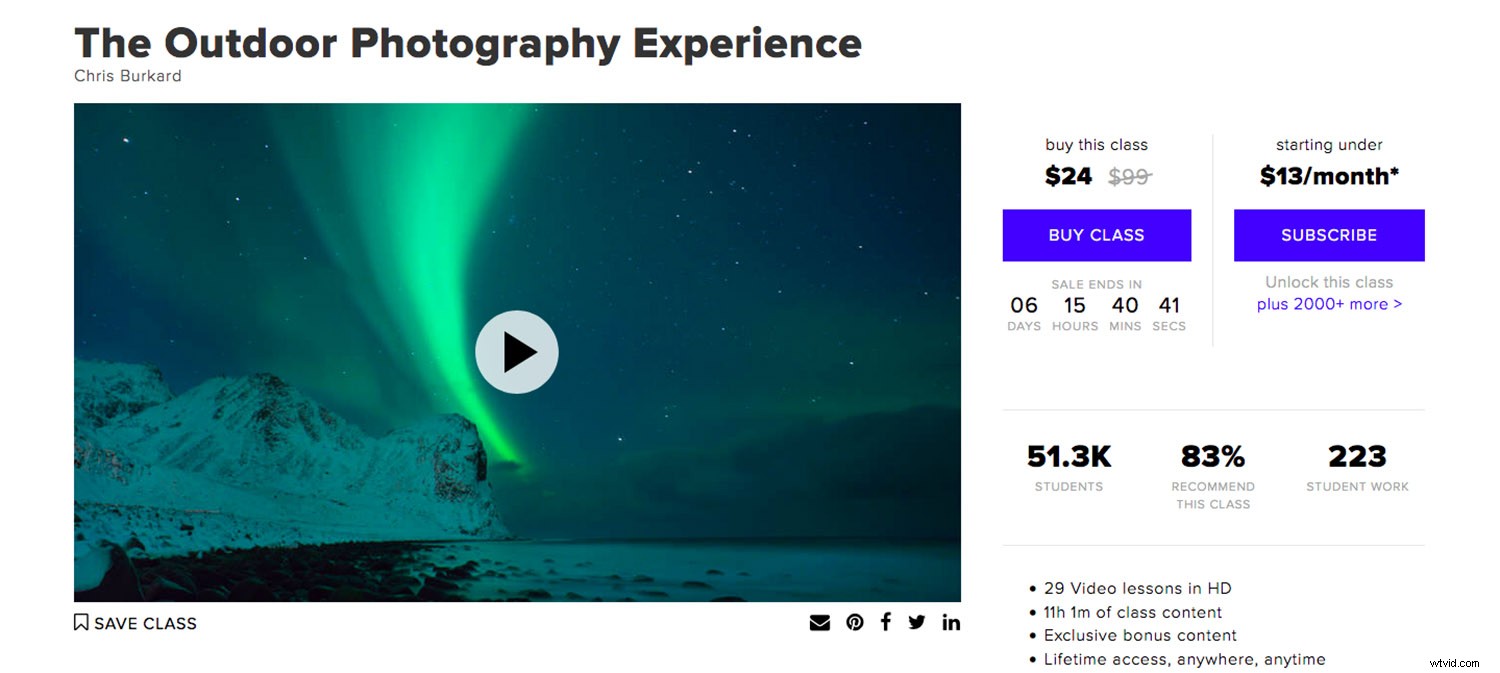
Task: Click the crossed-out $99 price
Action: (1129, 175)
